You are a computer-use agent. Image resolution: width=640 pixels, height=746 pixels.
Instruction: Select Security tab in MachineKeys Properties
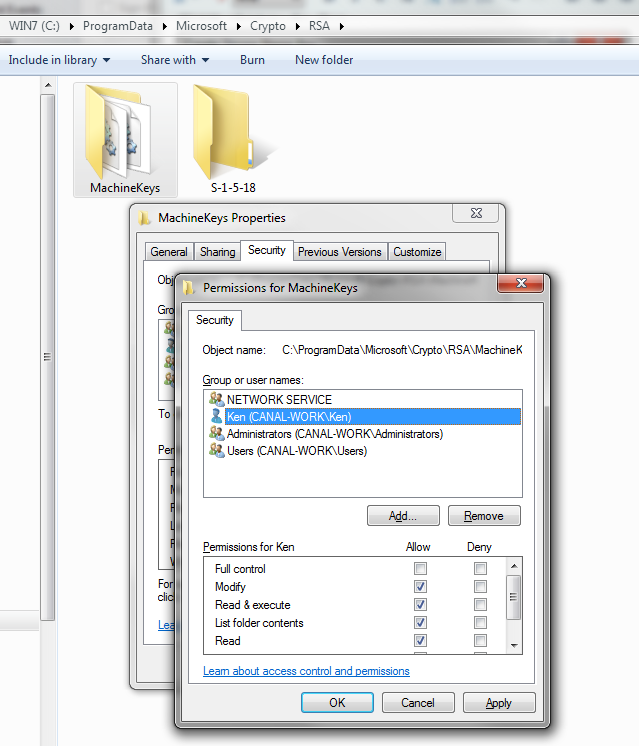click(x=267, y=250)
